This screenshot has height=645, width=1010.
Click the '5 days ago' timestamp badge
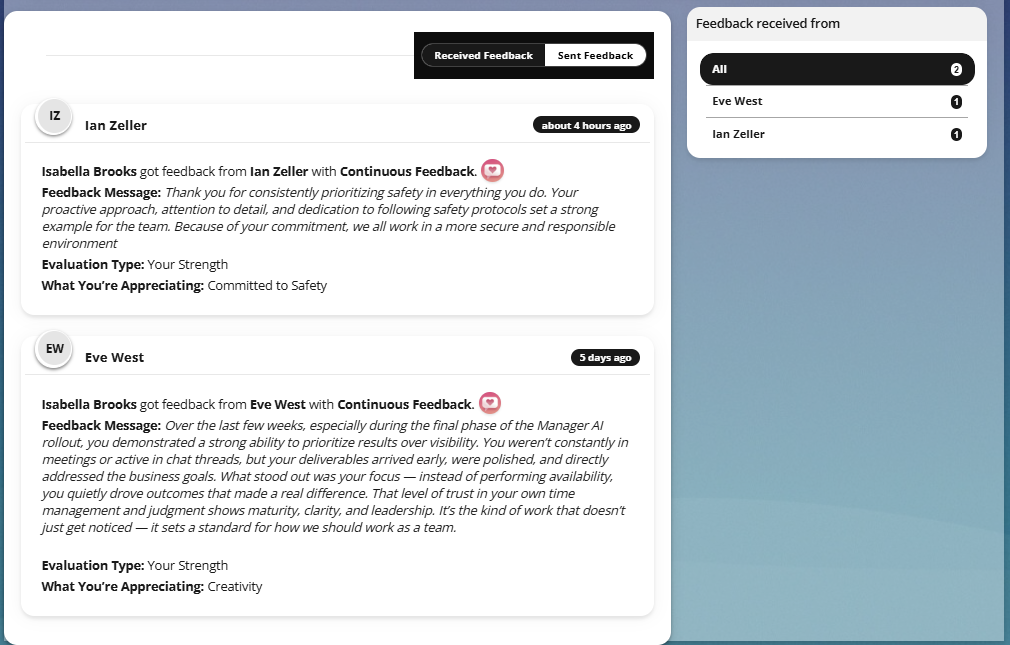(605, 358)
